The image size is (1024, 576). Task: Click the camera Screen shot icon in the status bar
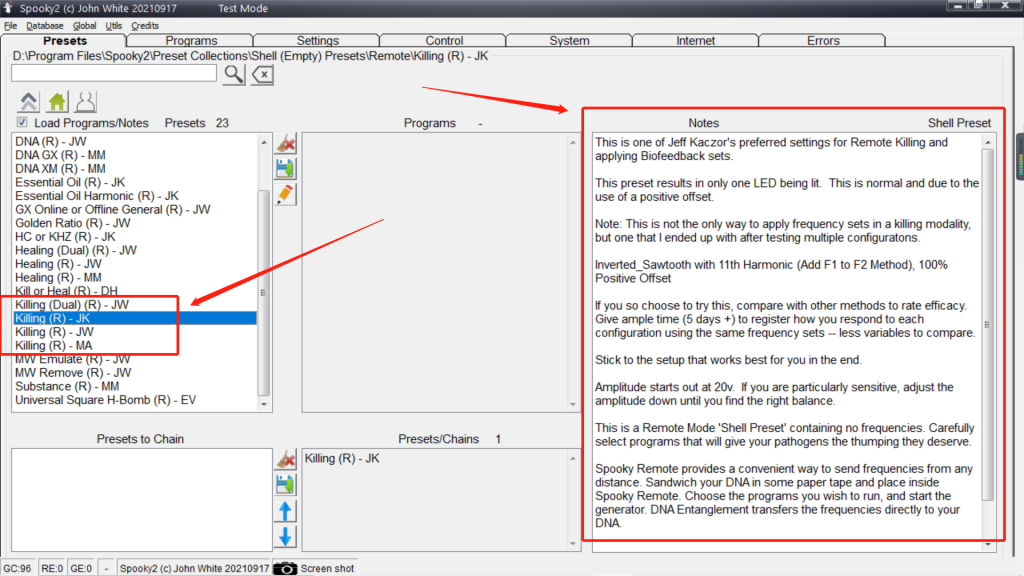(x=285, y=568)
